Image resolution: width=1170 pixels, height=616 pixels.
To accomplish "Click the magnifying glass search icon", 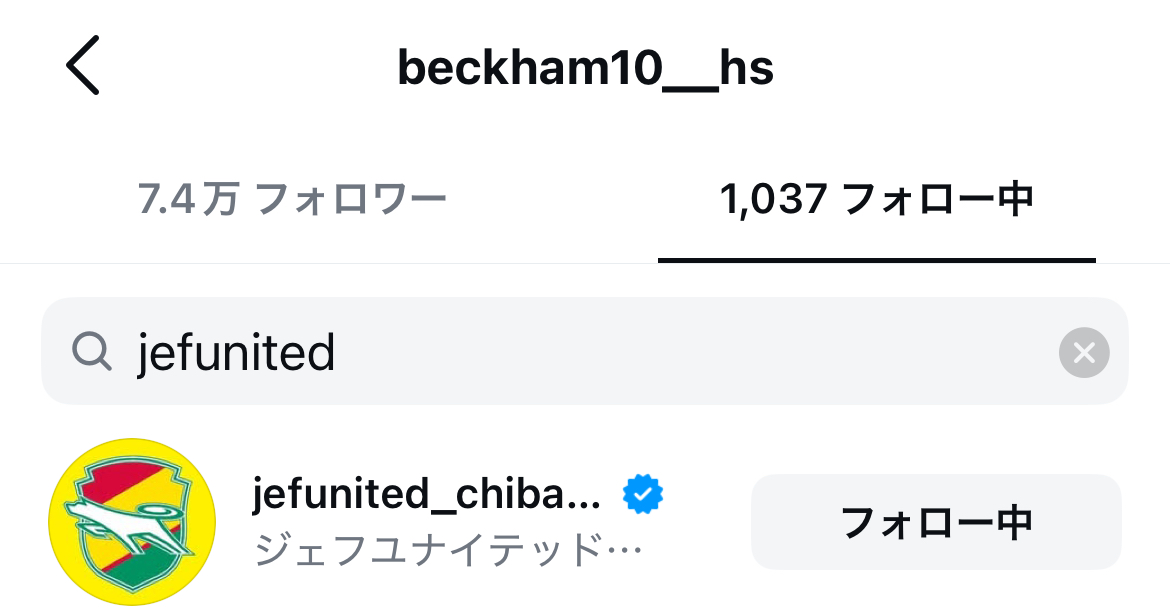I will tap(92, 351).
